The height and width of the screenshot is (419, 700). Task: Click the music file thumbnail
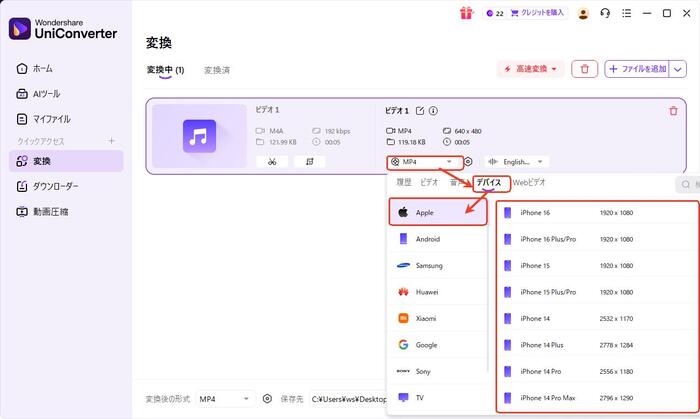click(x=200, y=136)
